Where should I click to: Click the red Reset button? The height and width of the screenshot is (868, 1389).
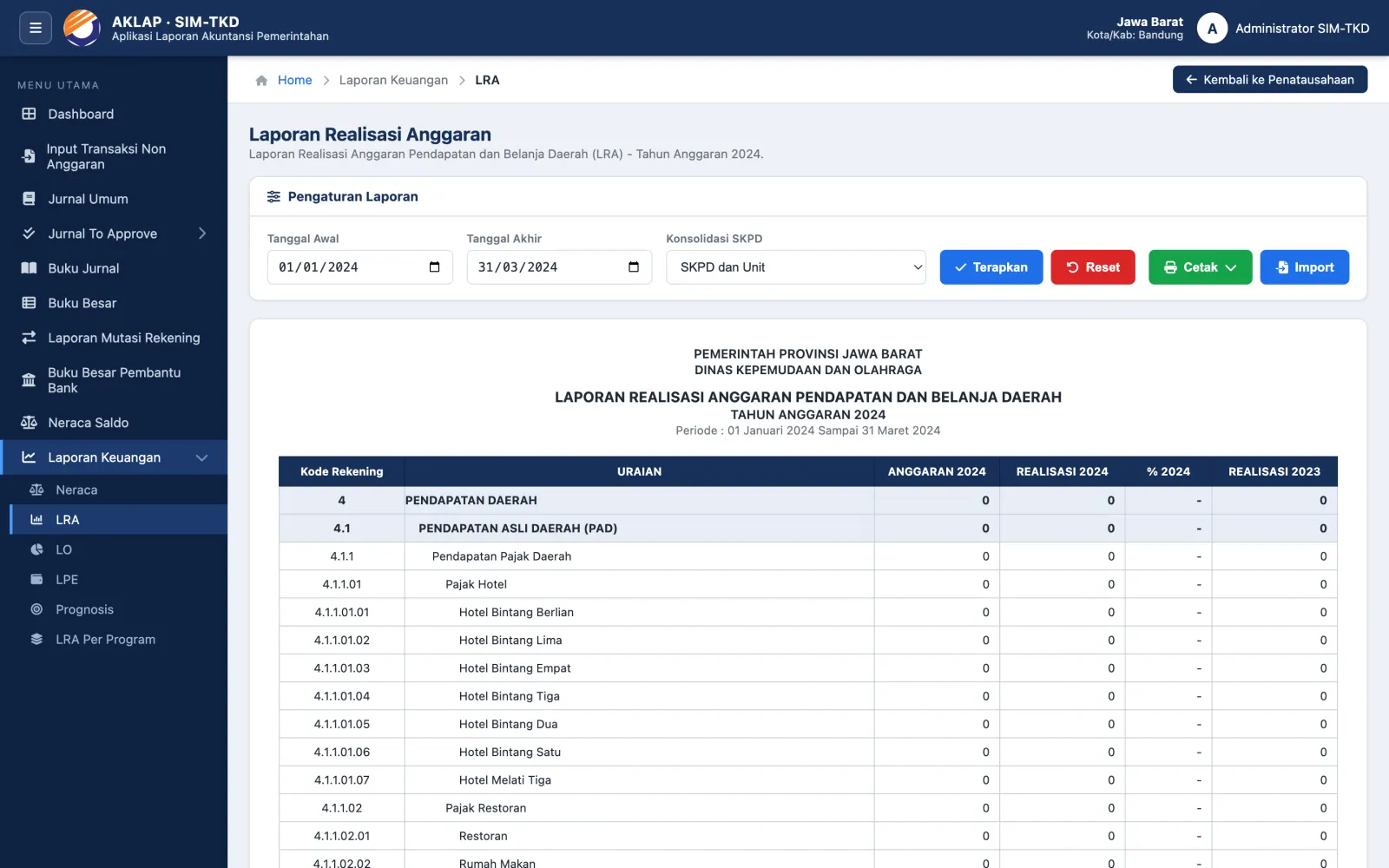[1093, 267]
